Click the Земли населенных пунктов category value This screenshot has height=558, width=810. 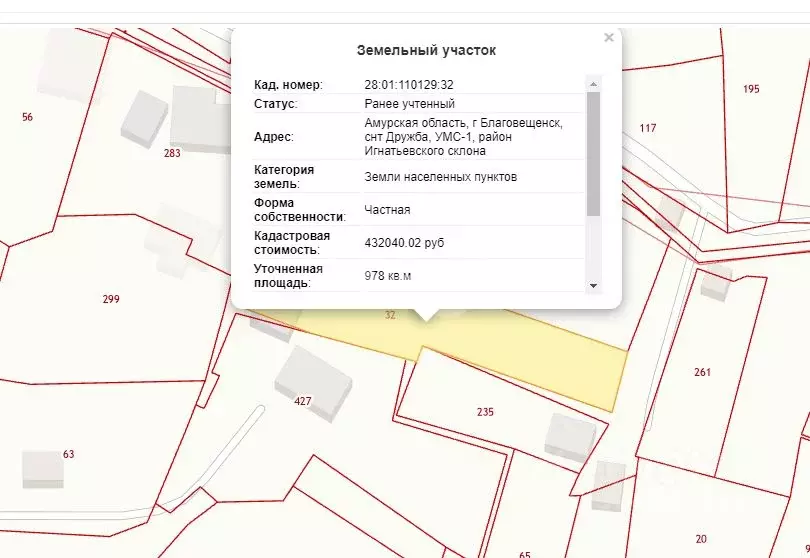[441, 177]
